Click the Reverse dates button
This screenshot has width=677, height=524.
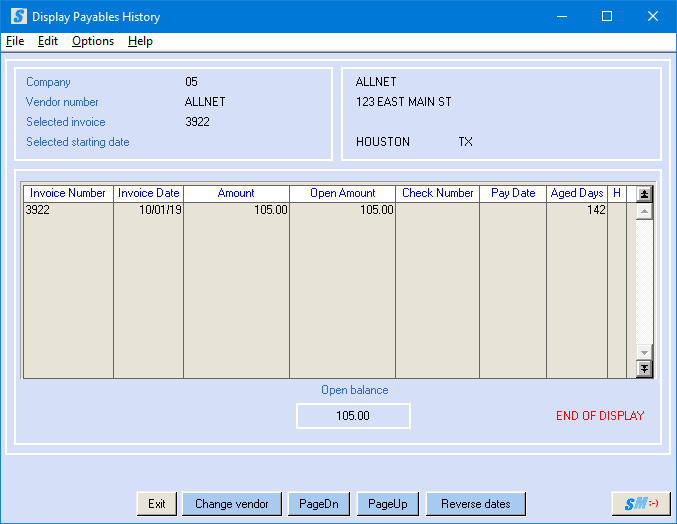476,504
